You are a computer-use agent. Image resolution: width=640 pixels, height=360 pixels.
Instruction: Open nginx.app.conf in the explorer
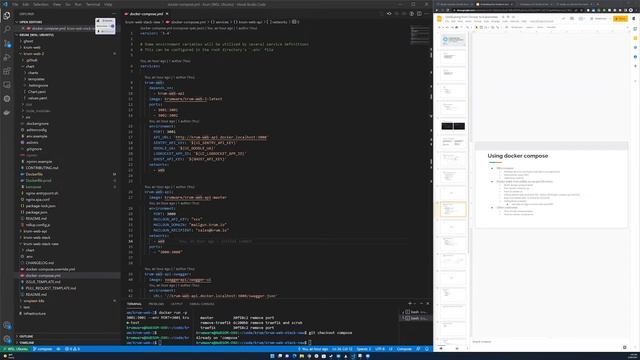[38, 200]
